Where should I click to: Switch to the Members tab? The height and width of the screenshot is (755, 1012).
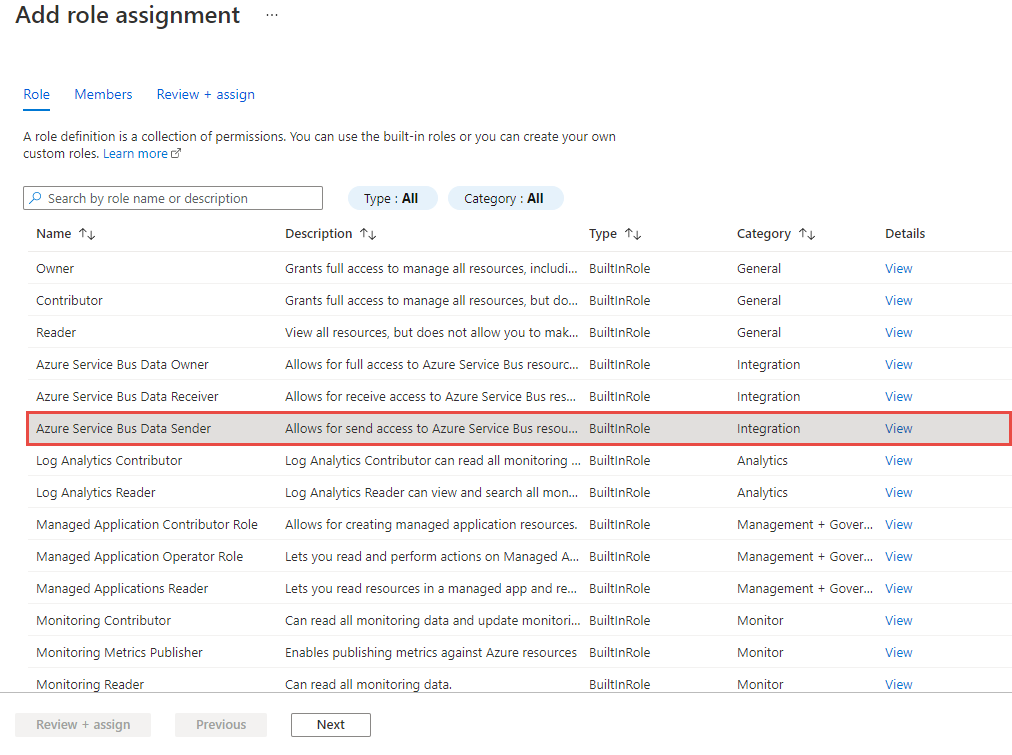pyautogui.click(x=103, y=94)
